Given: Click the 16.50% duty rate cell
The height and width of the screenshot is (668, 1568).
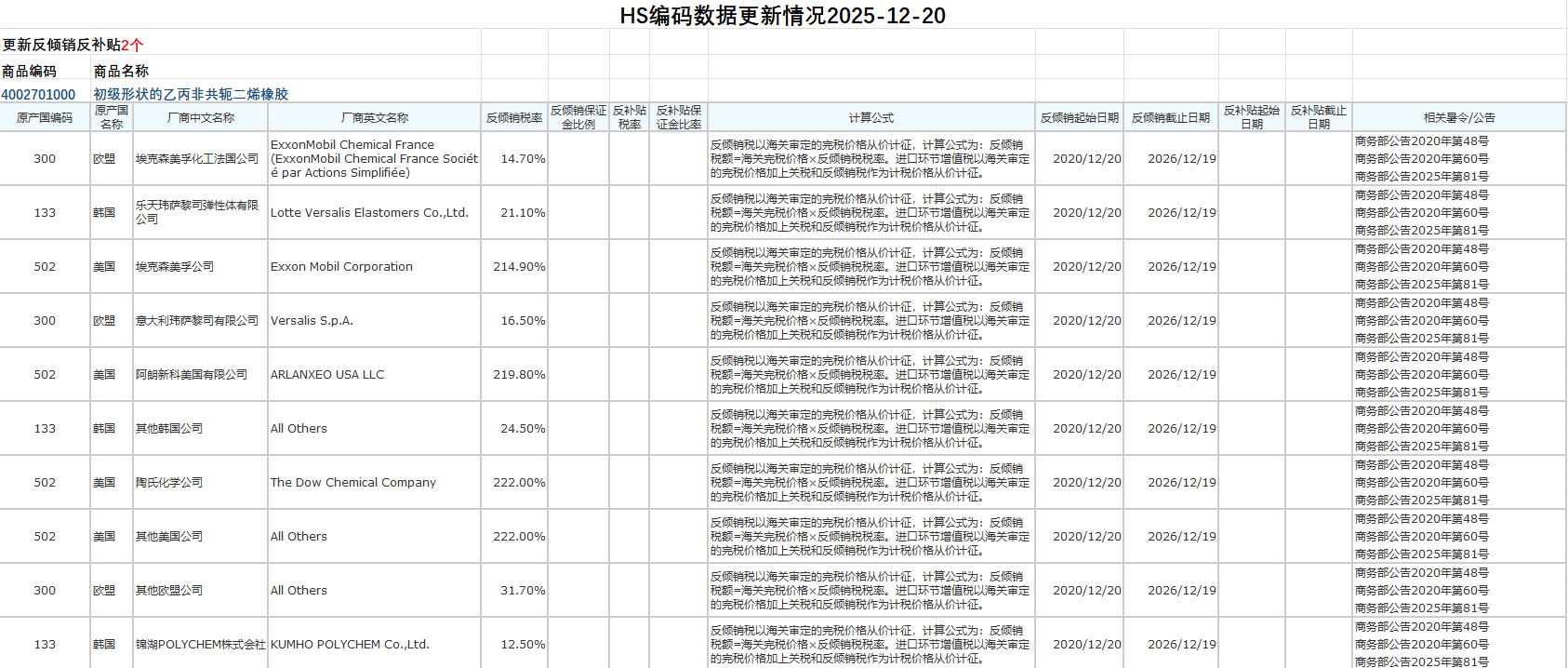Looking at the screenshot, I should coord(514,321).
